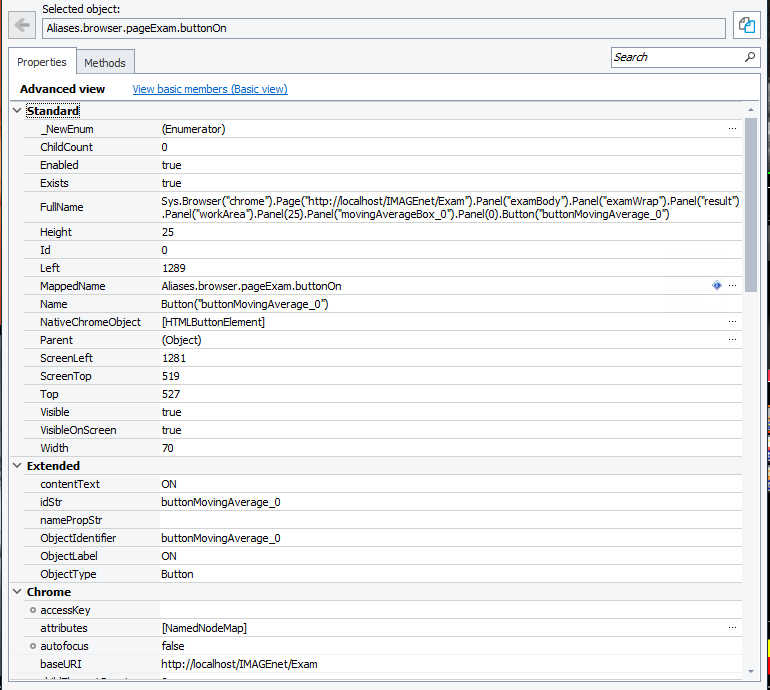
Task: Open the ellipsis button on the Parent row
Action: (x=732, y=340)
